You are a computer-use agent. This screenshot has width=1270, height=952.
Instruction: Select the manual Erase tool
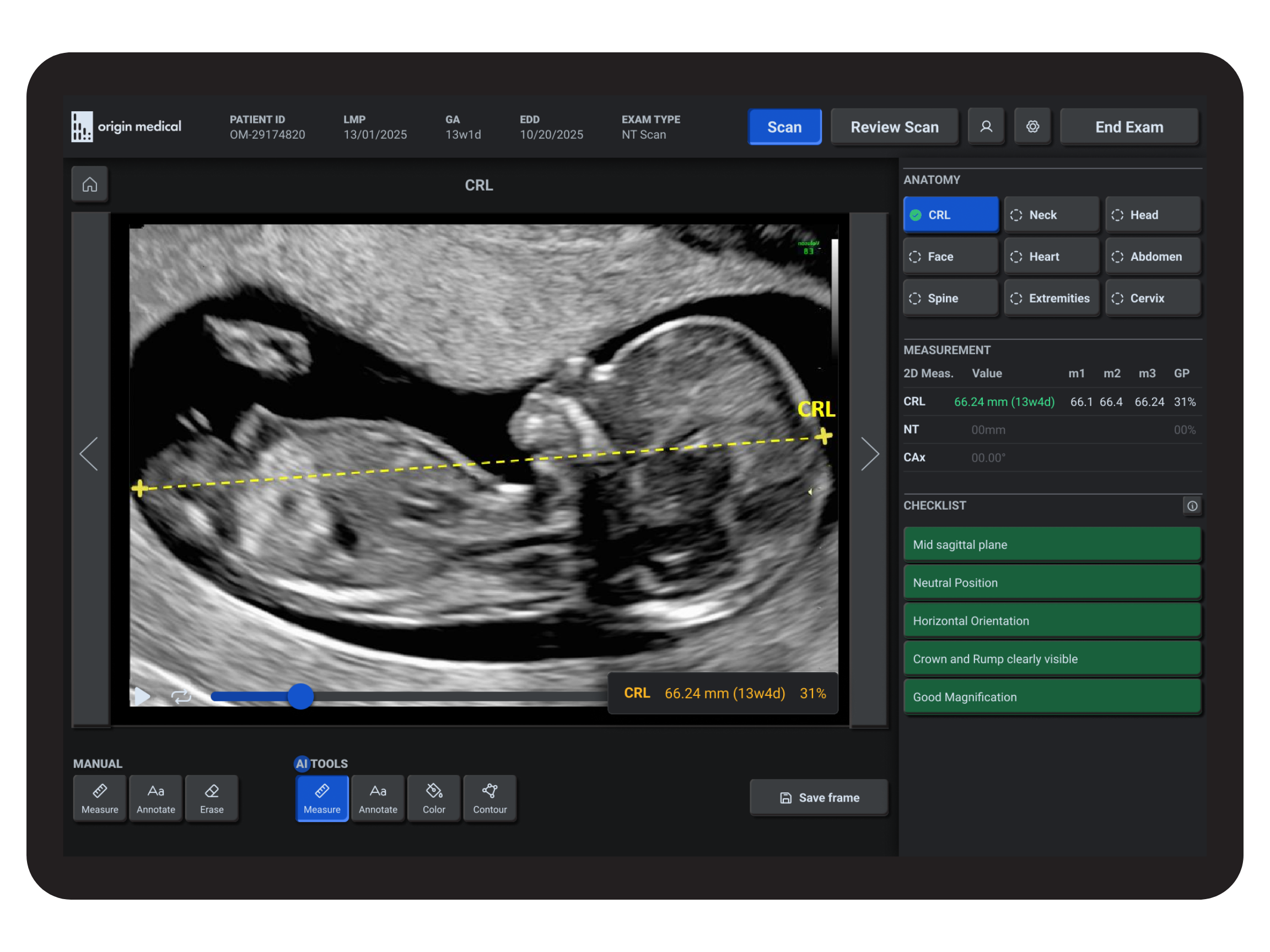(211, 798)
